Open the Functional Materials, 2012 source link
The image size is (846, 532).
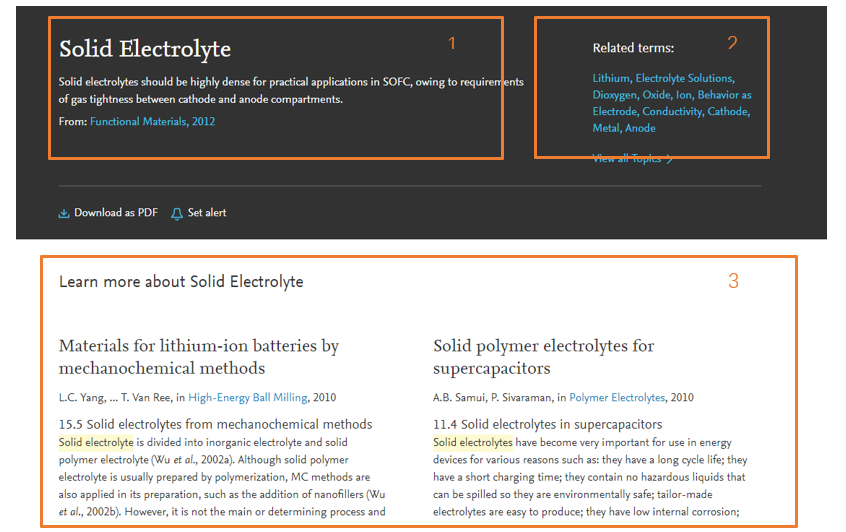point(152,122)
